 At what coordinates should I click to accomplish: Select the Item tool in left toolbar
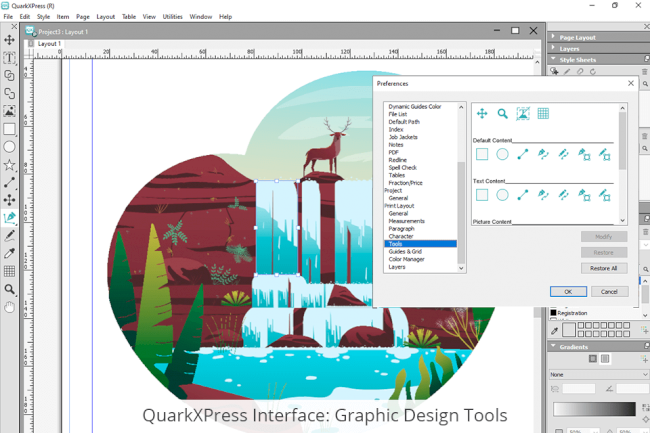(x=9, y=40)
